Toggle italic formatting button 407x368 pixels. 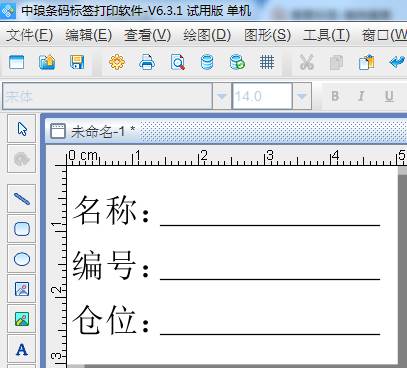coord(361,96)
